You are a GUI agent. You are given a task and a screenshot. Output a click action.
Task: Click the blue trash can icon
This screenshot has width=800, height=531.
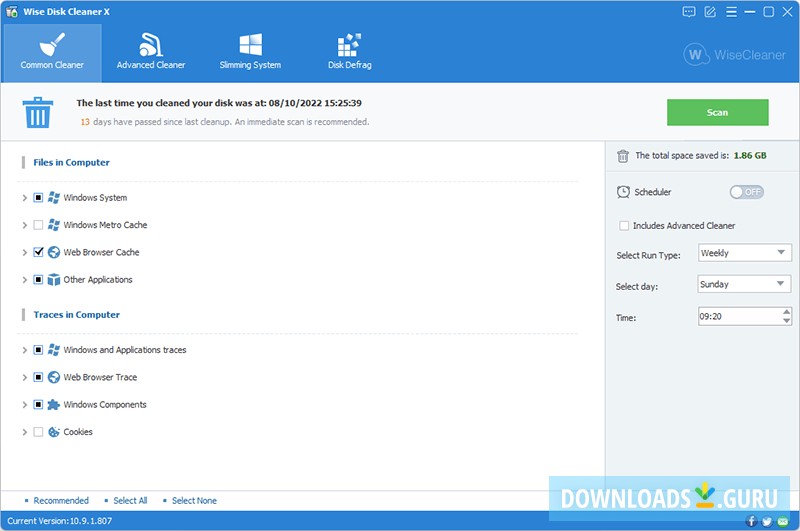click(x=38, y=112)
